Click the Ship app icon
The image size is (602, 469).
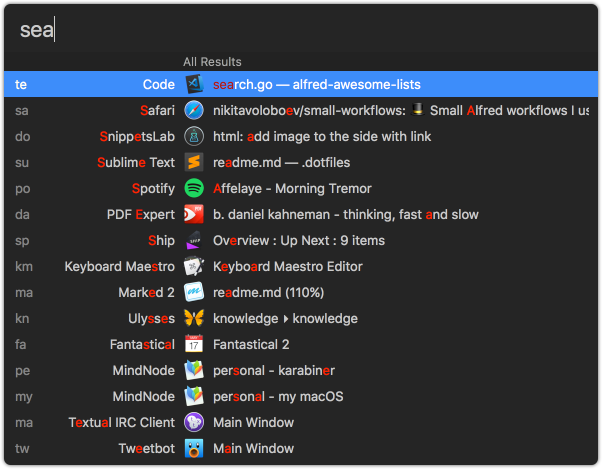[x=194, y=240]
